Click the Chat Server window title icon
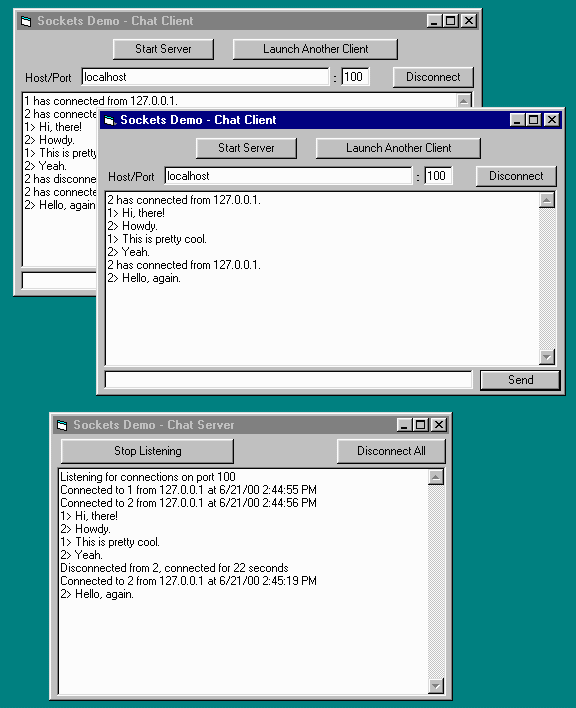 click(62, 425)
